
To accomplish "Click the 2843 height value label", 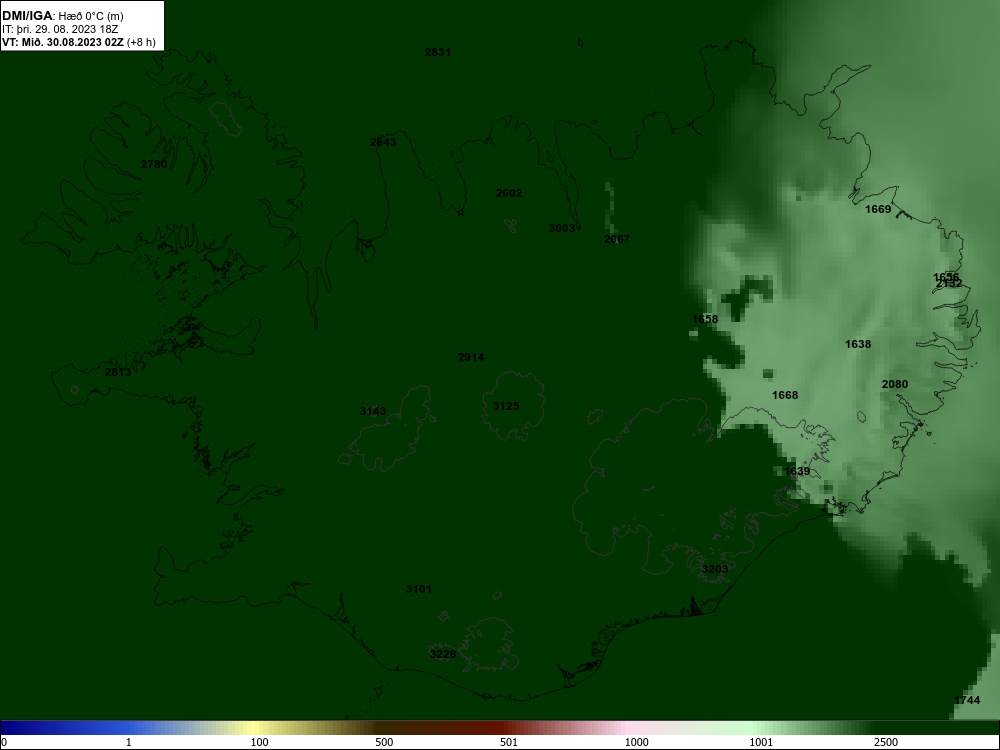I will [383, 142].
